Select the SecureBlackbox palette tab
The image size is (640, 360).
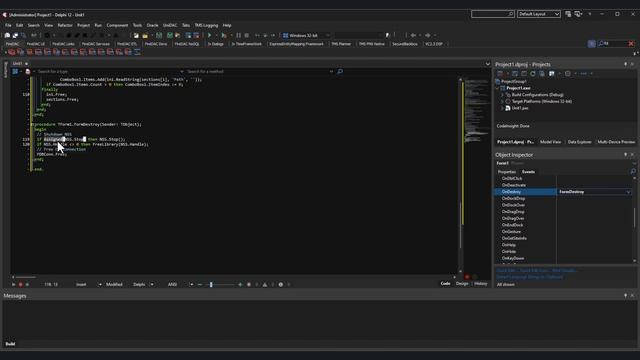(x=405, y=44)
